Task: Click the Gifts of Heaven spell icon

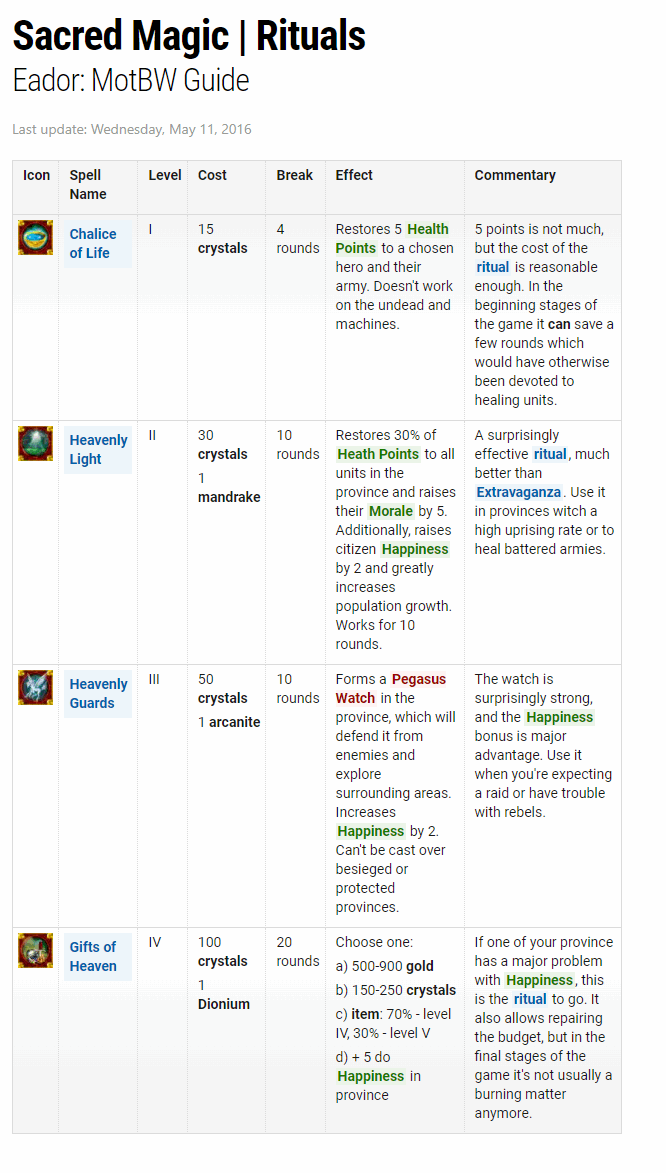Action: 35,950
